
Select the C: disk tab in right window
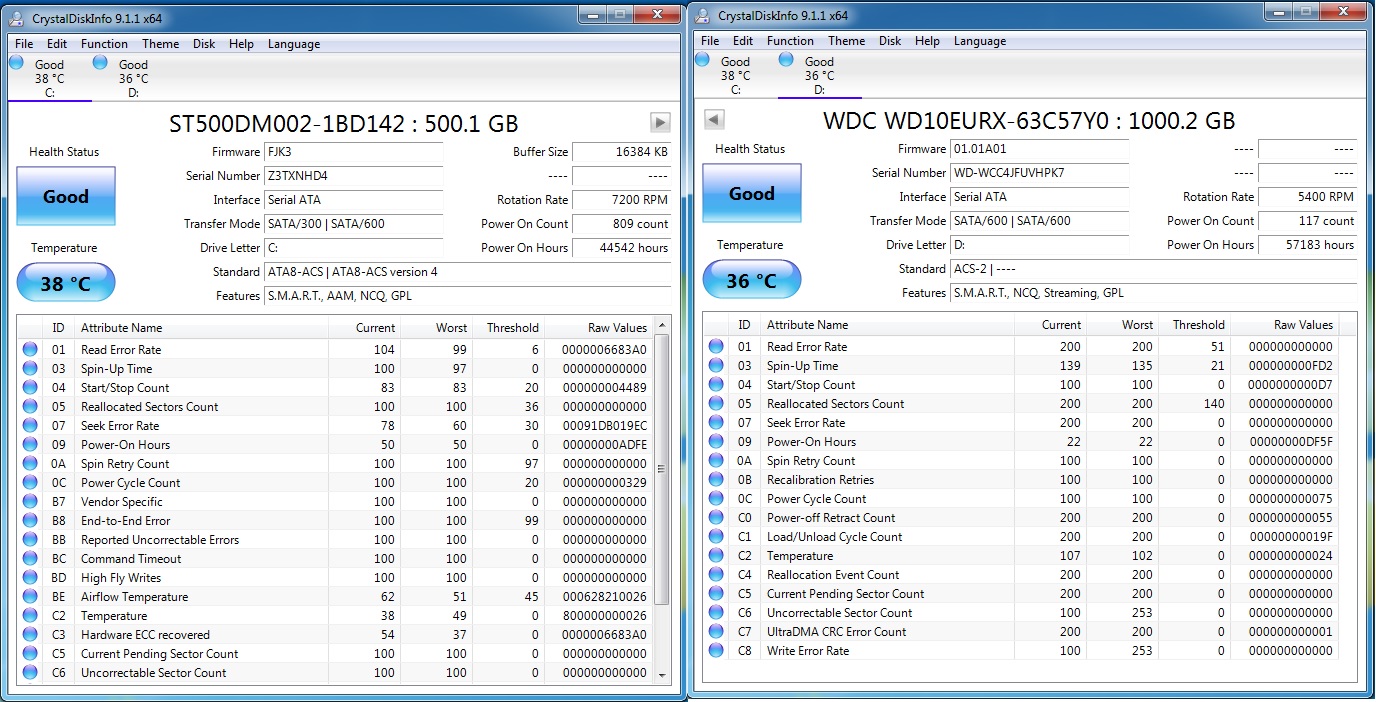(735, 75)
